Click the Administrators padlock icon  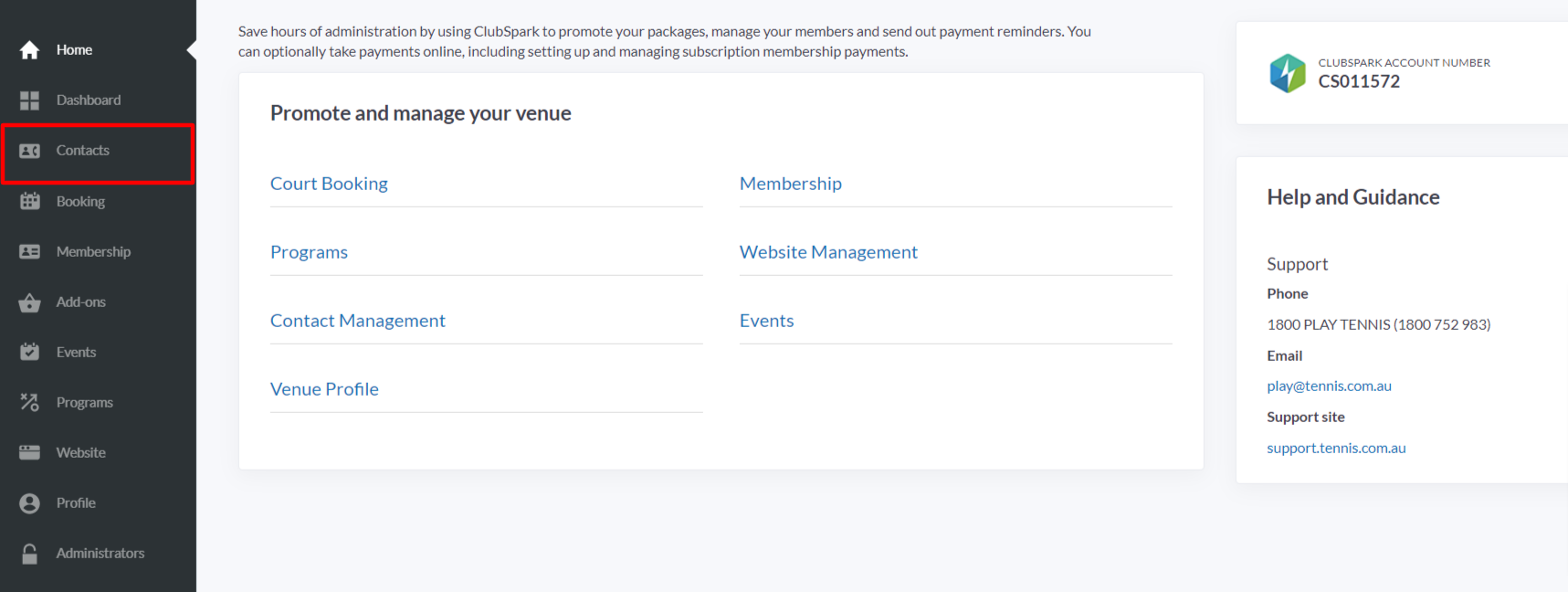[x=29, y=554]
